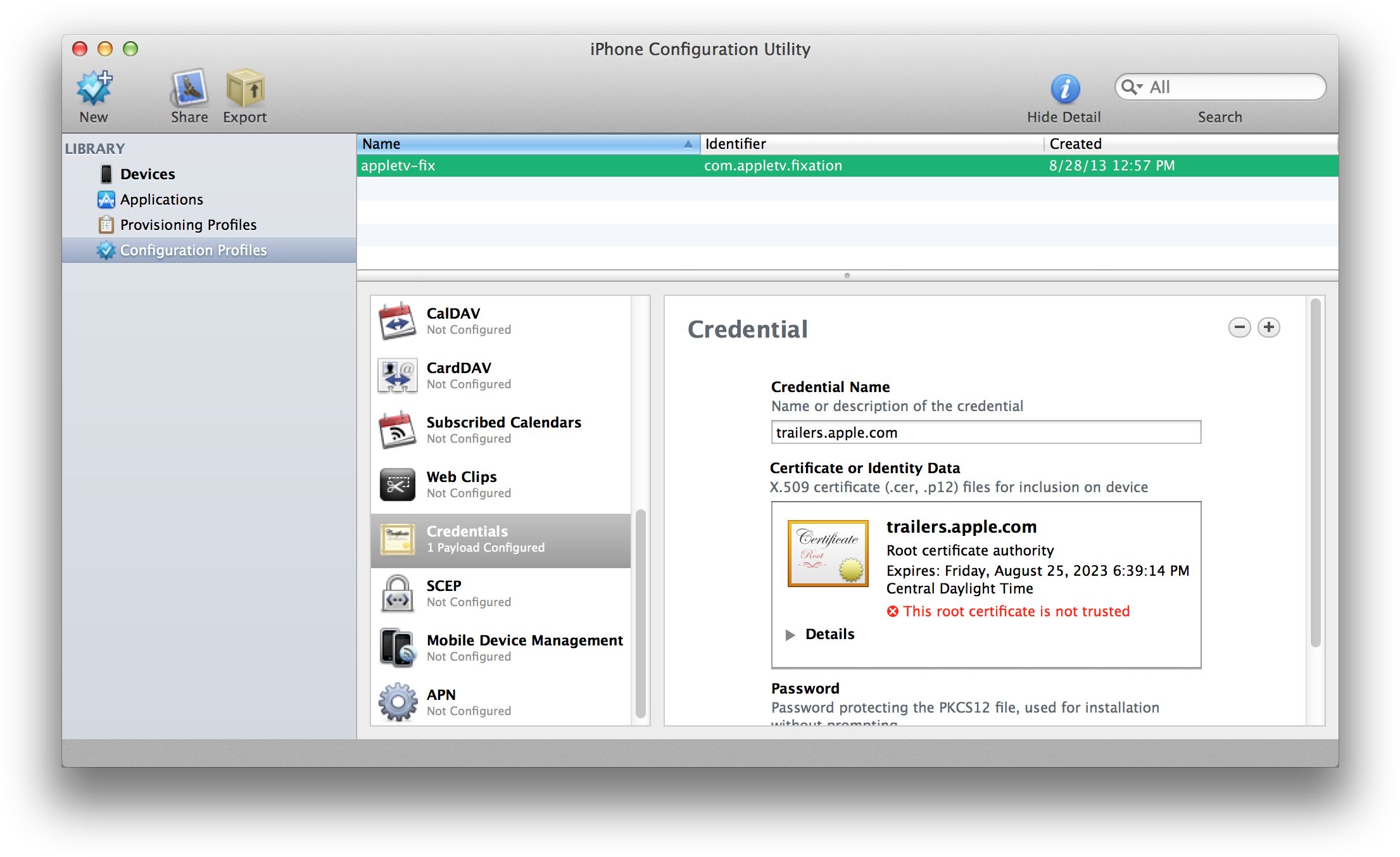Sort by the Created column header
The height and width of the screenshot is (857, 1400).
(x=1191, y=144)
